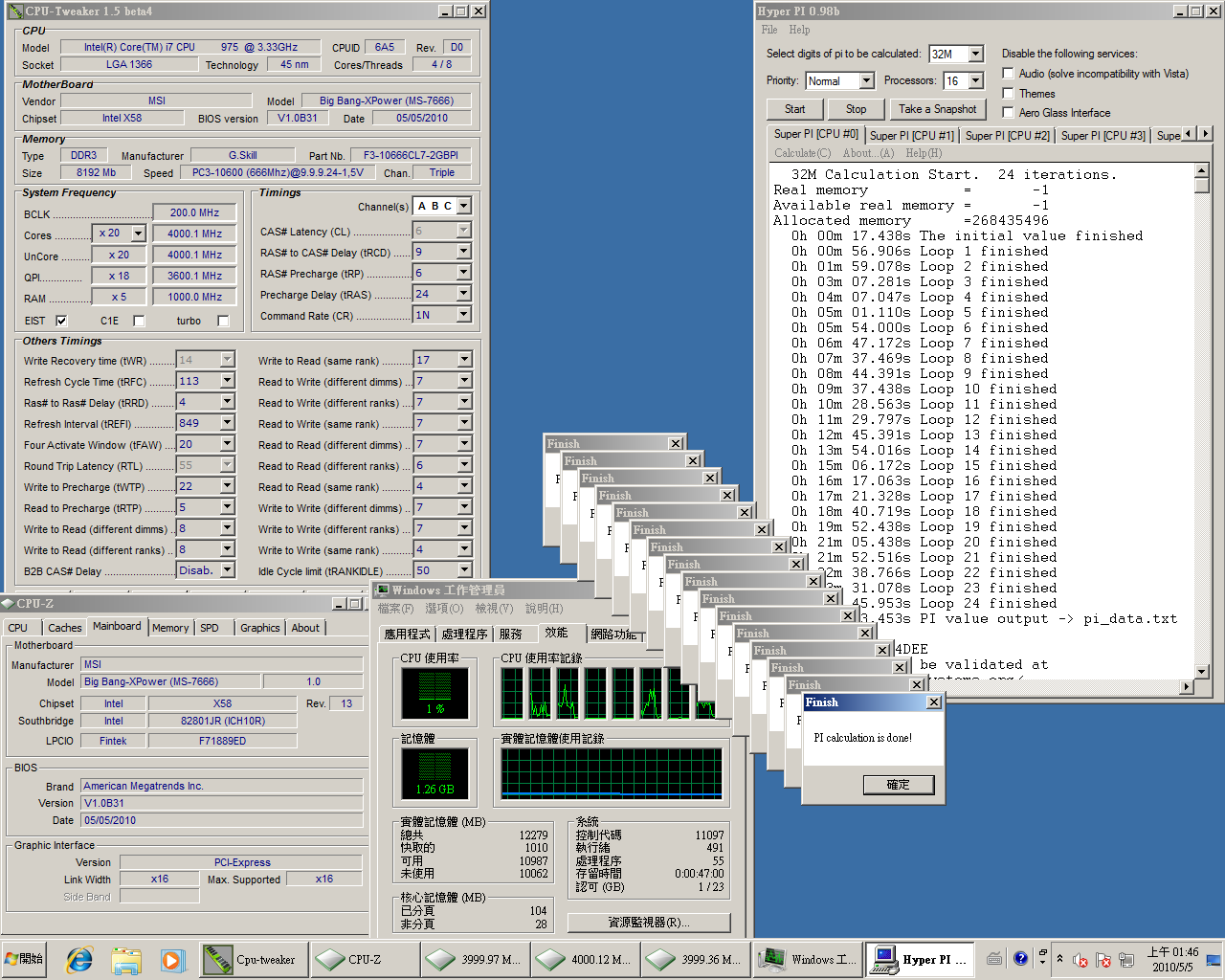
Task: Open Command Rate (CR) dropdown
Action: coord(463,315)
